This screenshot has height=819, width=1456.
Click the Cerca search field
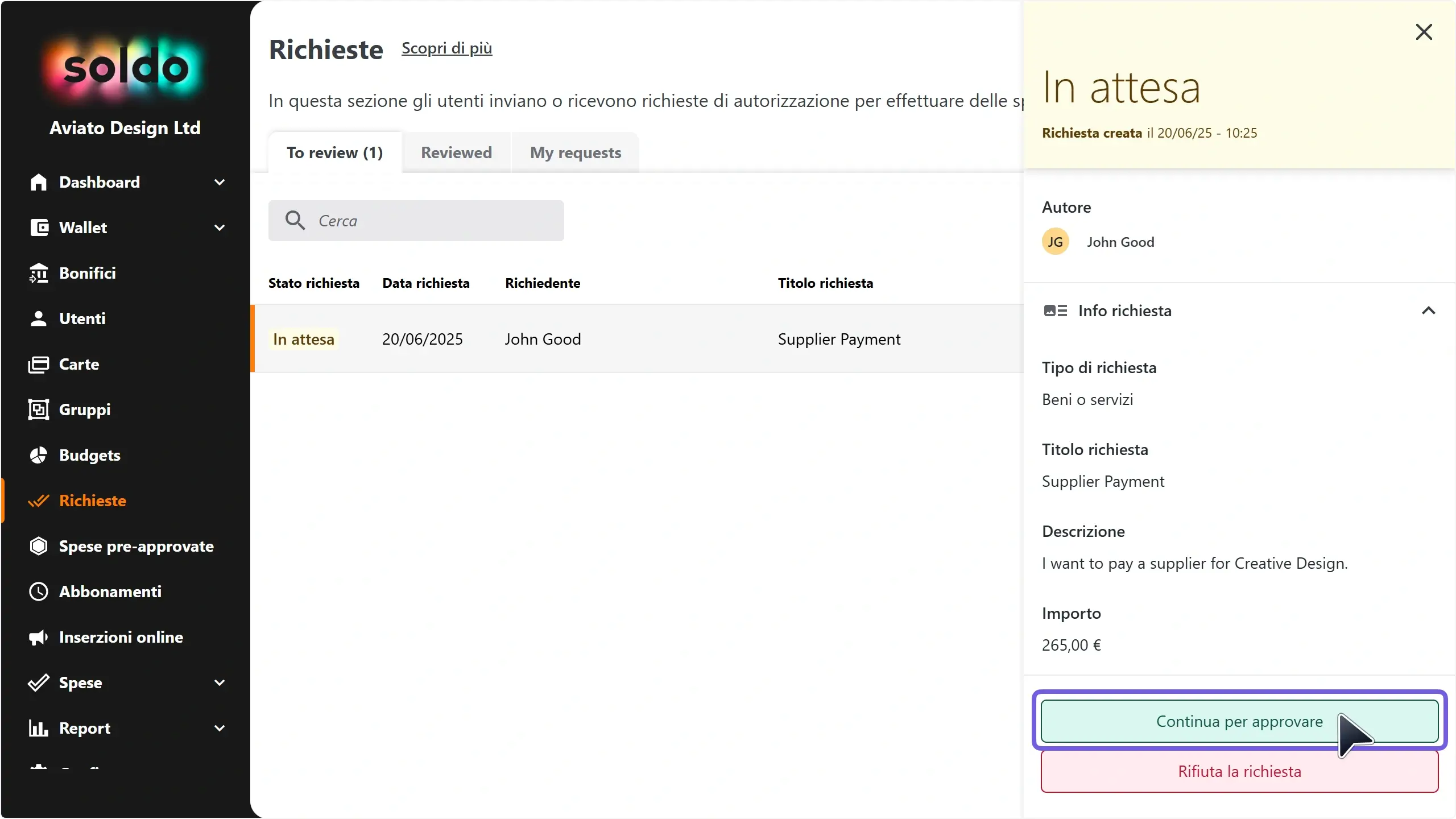coord(416,220)
